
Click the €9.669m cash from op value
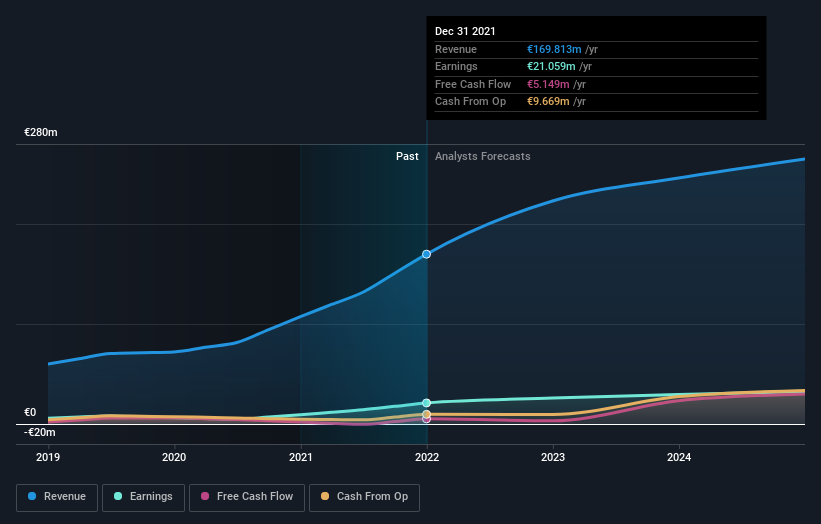click(548, 102)
